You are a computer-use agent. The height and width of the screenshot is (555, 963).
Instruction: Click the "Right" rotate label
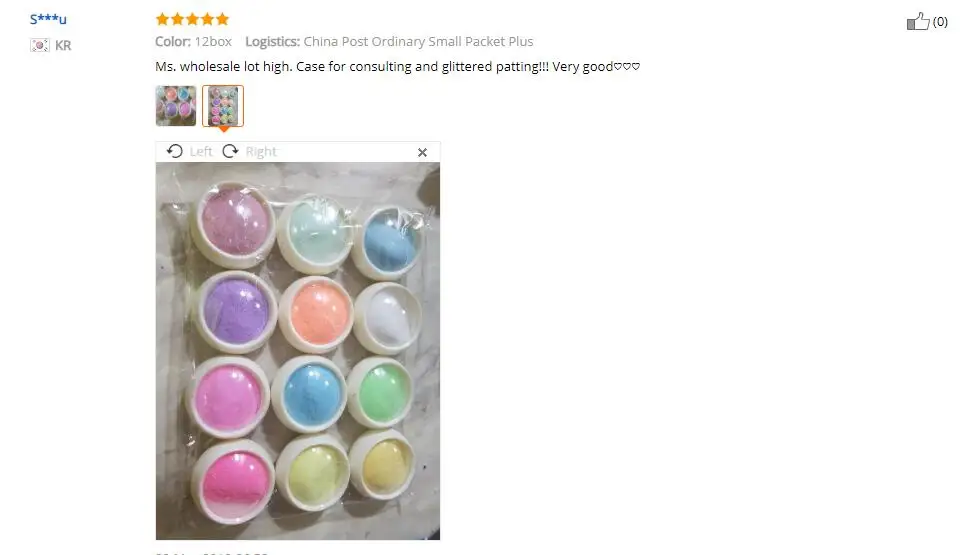pos(261,152)
